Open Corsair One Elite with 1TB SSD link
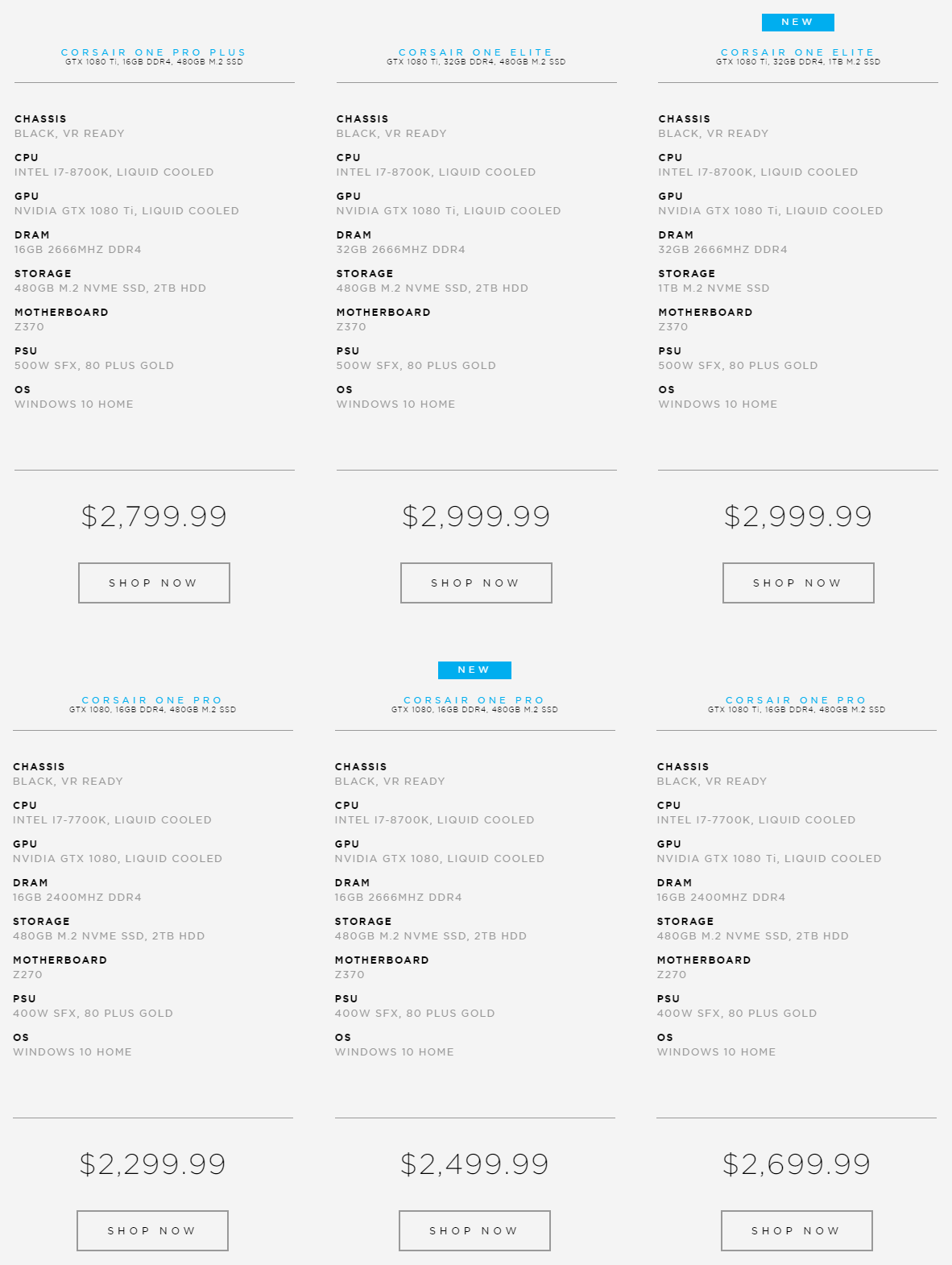The width and height of the screenshot is (952, 1265). tap(797, 52)
